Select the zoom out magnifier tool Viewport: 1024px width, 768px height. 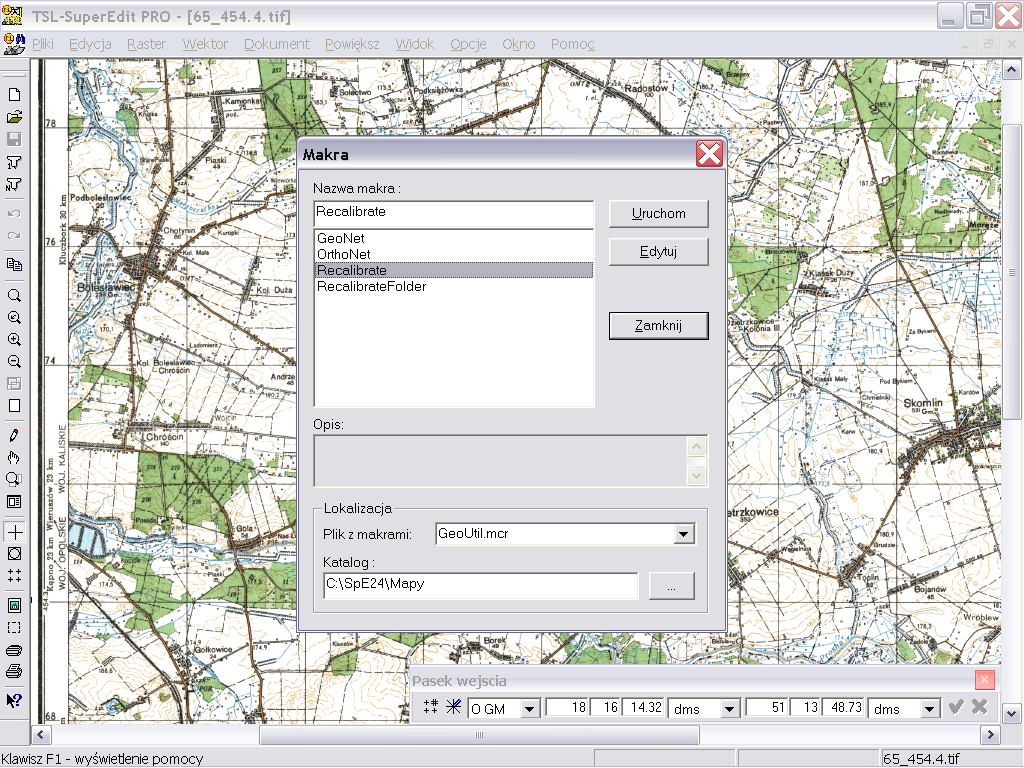coord(14,362)
